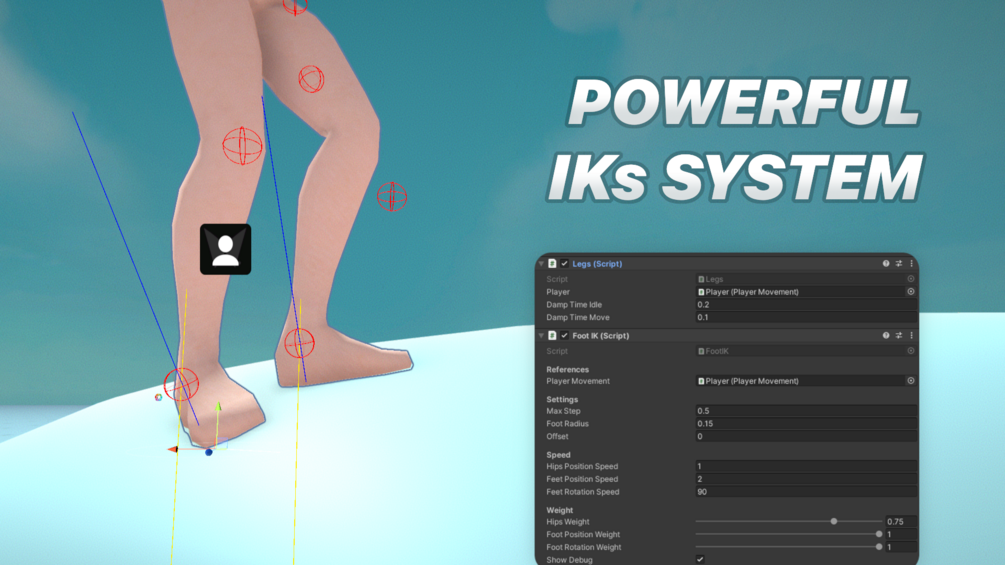Click the green Y-axis move gizmo arrow
The width and height of the screenshot is (1005, 565).
tap(219, 407)
